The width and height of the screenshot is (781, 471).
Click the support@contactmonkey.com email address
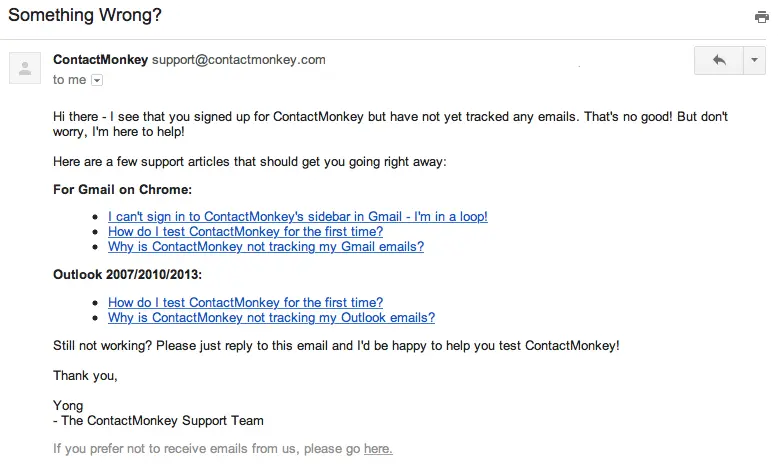click(x=239, y=59)
